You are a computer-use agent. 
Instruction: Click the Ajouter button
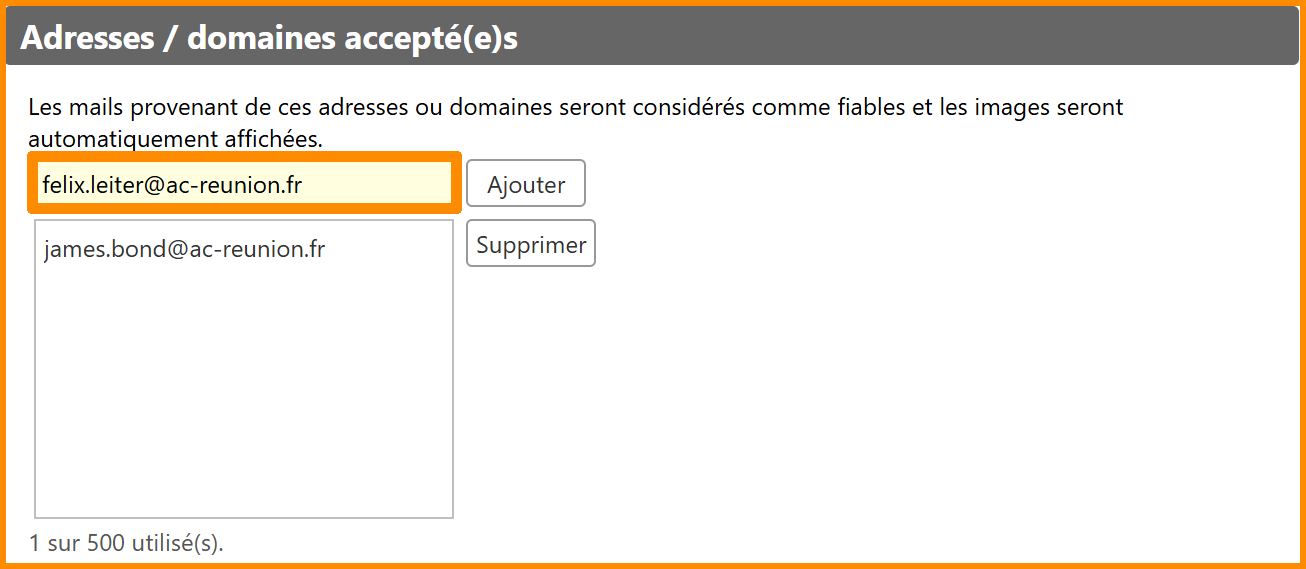[525, 184]
